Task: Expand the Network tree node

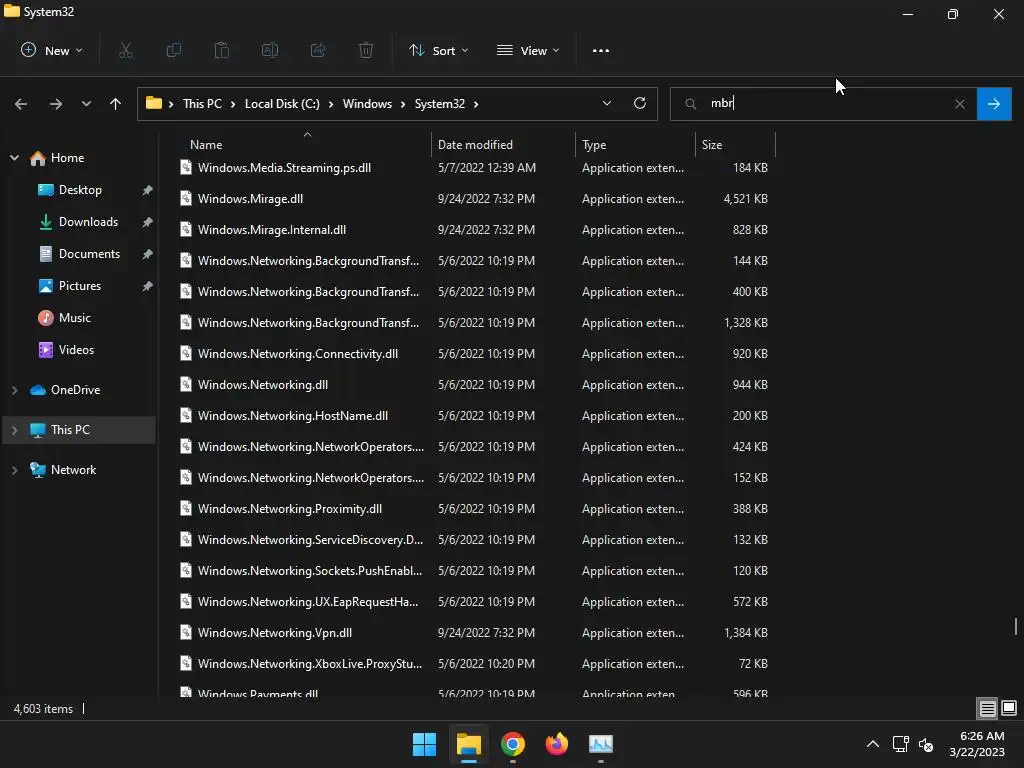Action: tap(14, 470)
